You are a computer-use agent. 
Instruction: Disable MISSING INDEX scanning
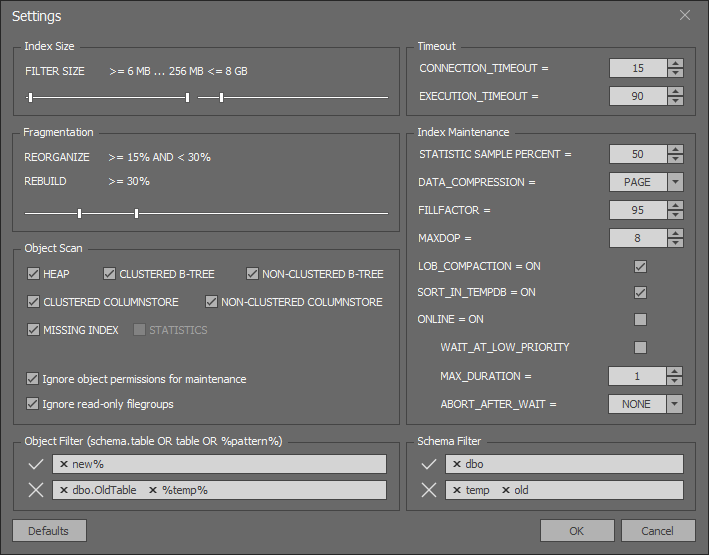click(33, 330)
